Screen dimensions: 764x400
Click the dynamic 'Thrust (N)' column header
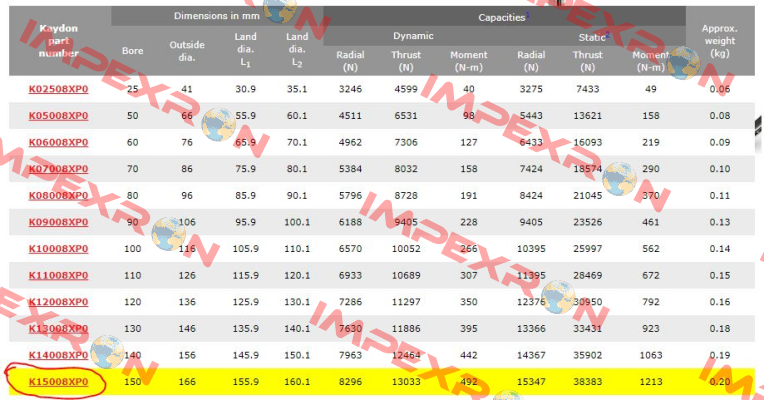(x=406, y=61)
